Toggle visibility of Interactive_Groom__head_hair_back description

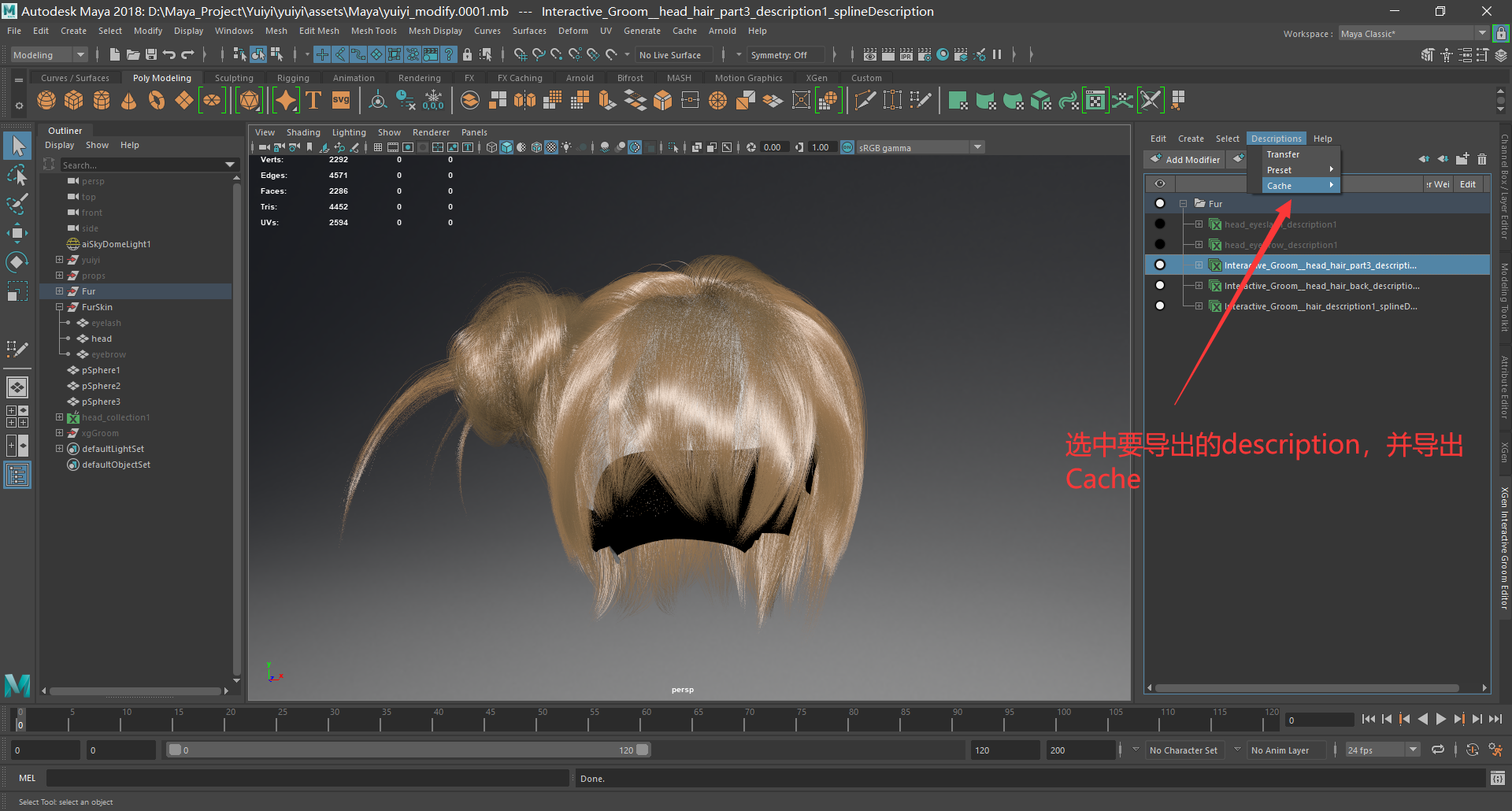pyautogui.click(x=1160, y=285)
